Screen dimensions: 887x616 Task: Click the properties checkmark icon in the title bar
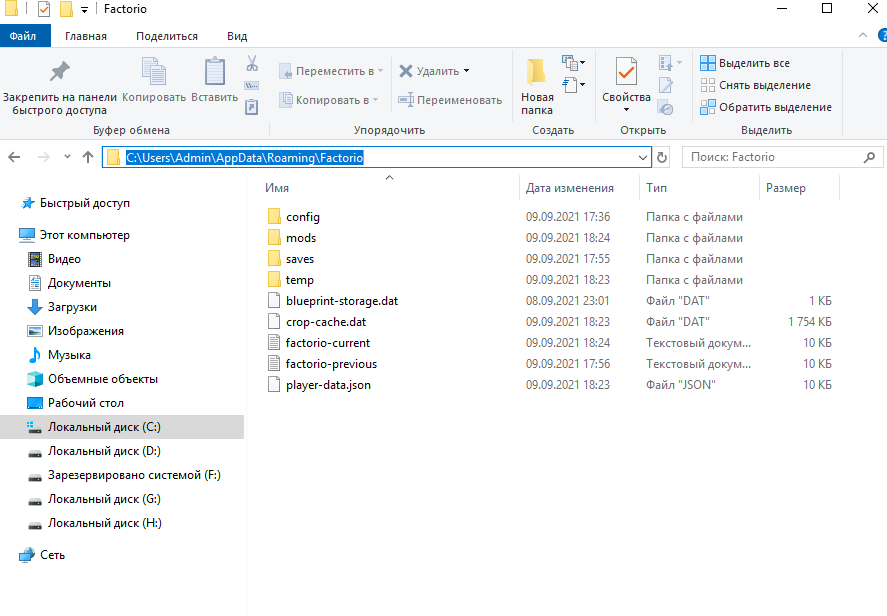(44, 9)
